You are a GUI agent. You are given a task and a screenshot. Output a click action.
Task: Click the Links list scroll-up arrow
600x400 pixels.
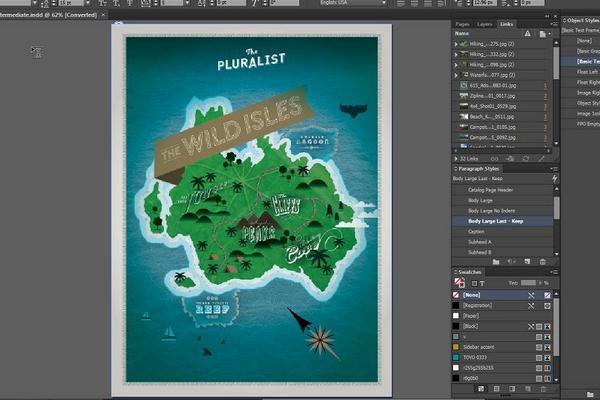[556, 43]
